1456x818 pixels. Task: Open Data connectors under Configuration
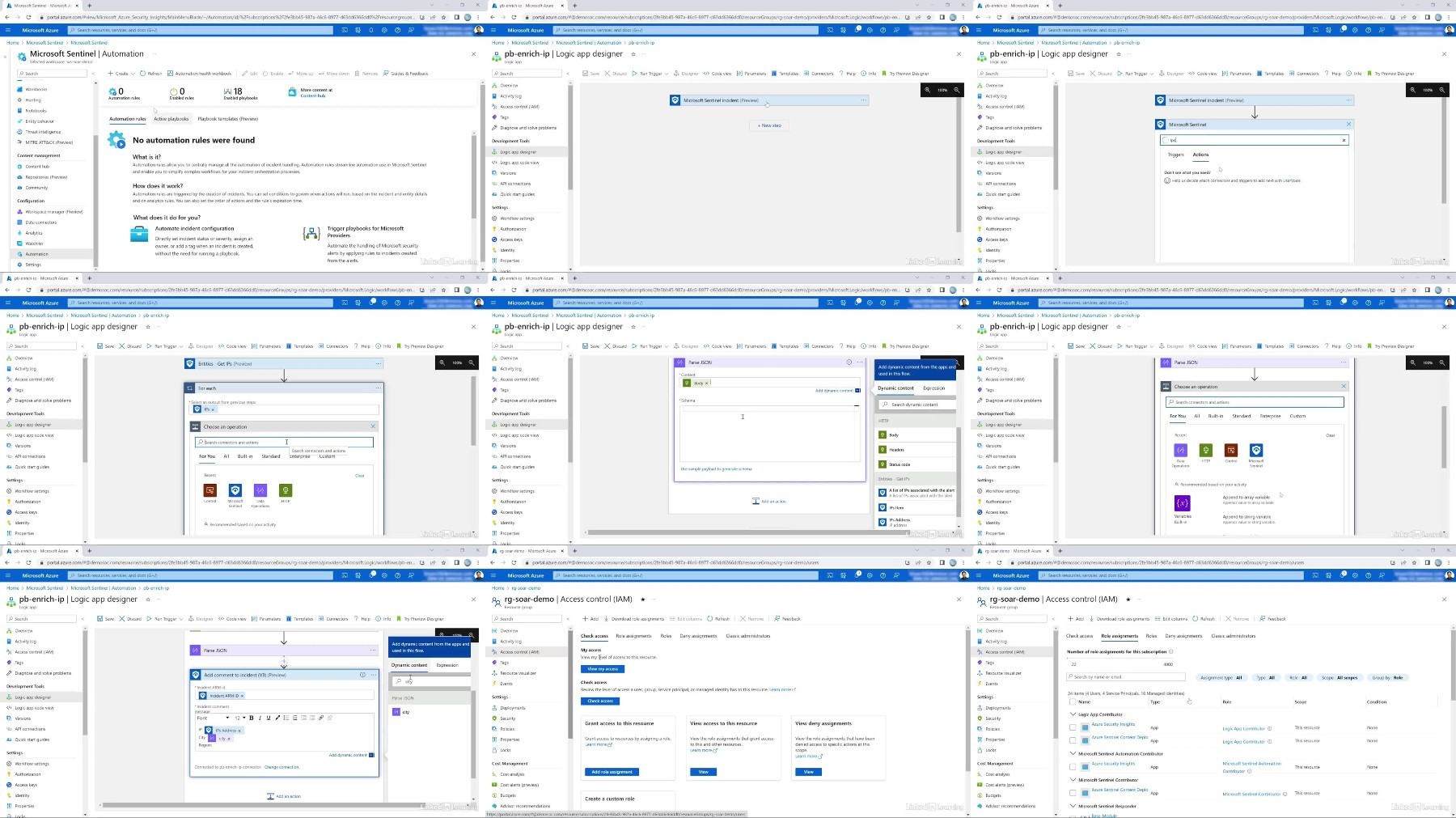(40, 223)
